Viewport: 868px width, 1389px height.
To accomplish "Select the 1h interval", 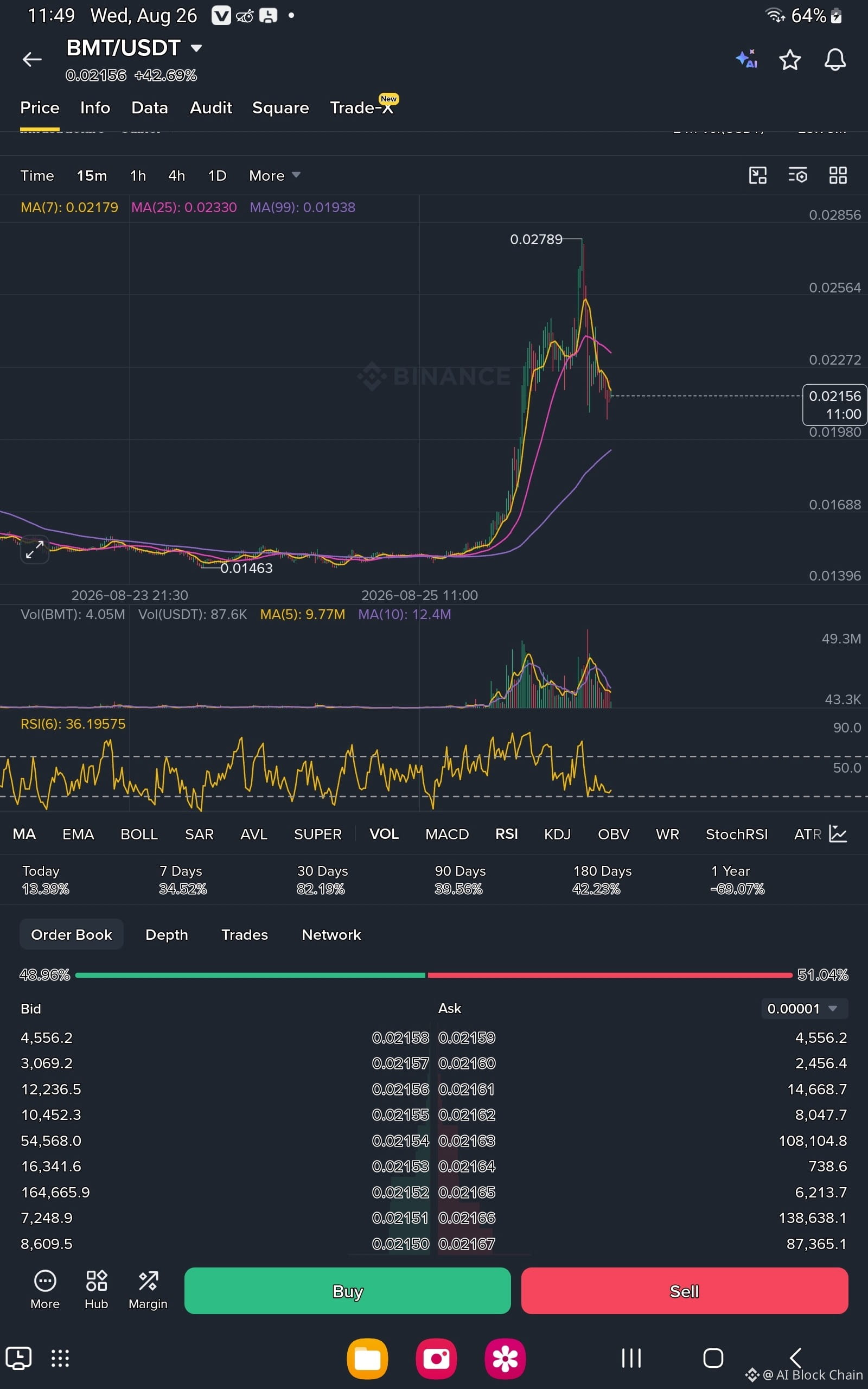I will tap(138, 176).
